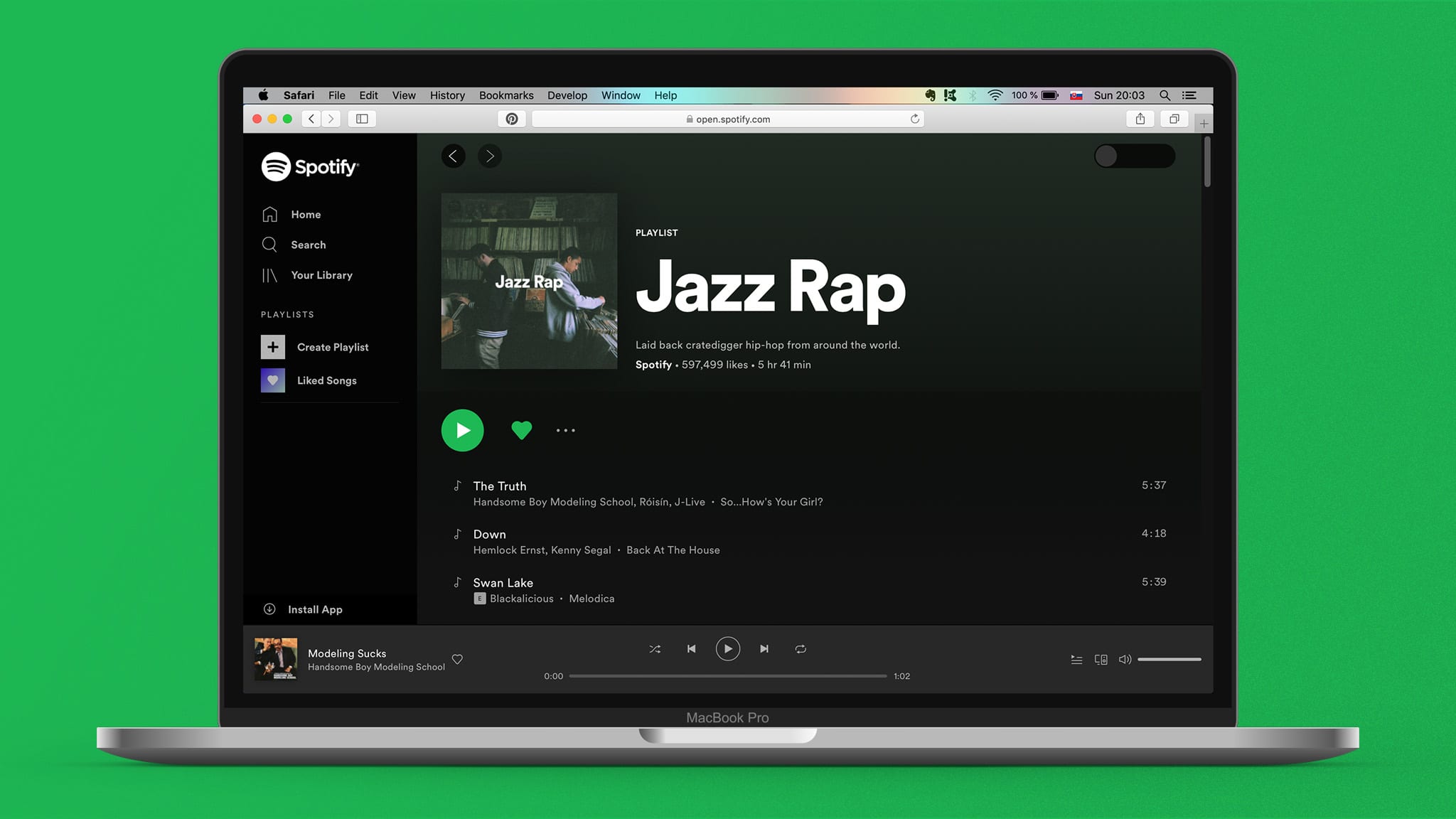Mute the volume speaker icon
The height and width of the screenshot is (819, 1456).
pyautogui.click(x=1125, y=660)
